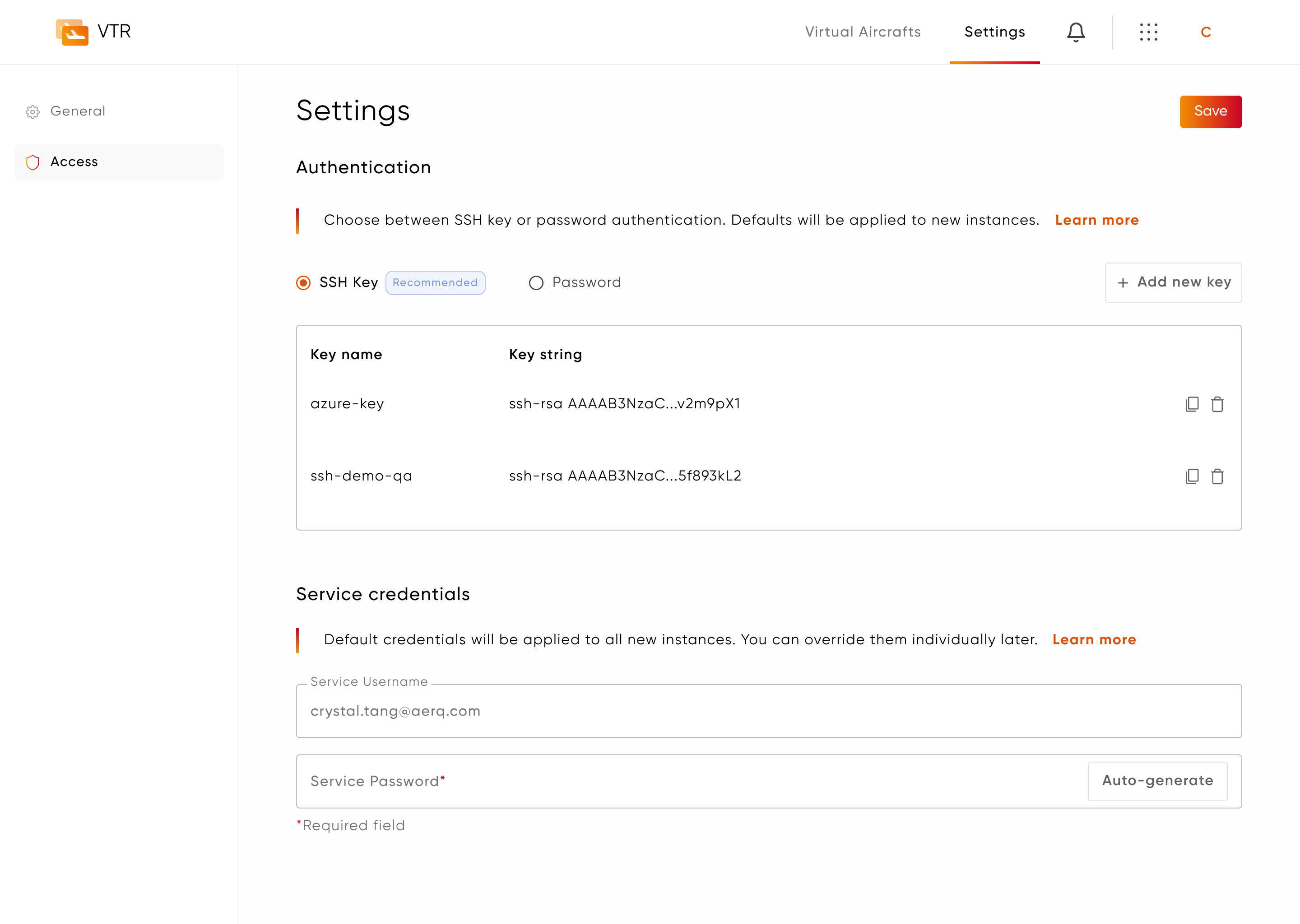Viewport: 1300px width, 924px height.
Task: Click the user avatar letter C
Action: 1206,32
